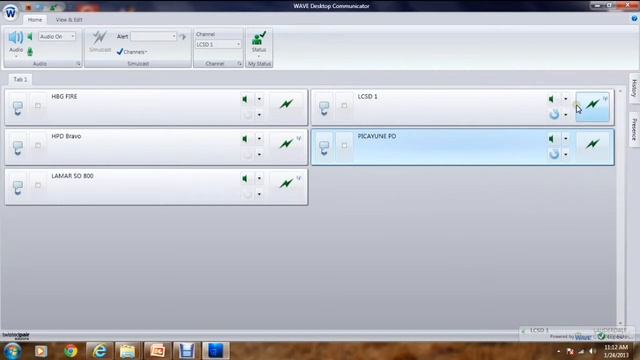Select the PICAYUNE PO channel name
This screenshot has width=640, height=360.
377,136
